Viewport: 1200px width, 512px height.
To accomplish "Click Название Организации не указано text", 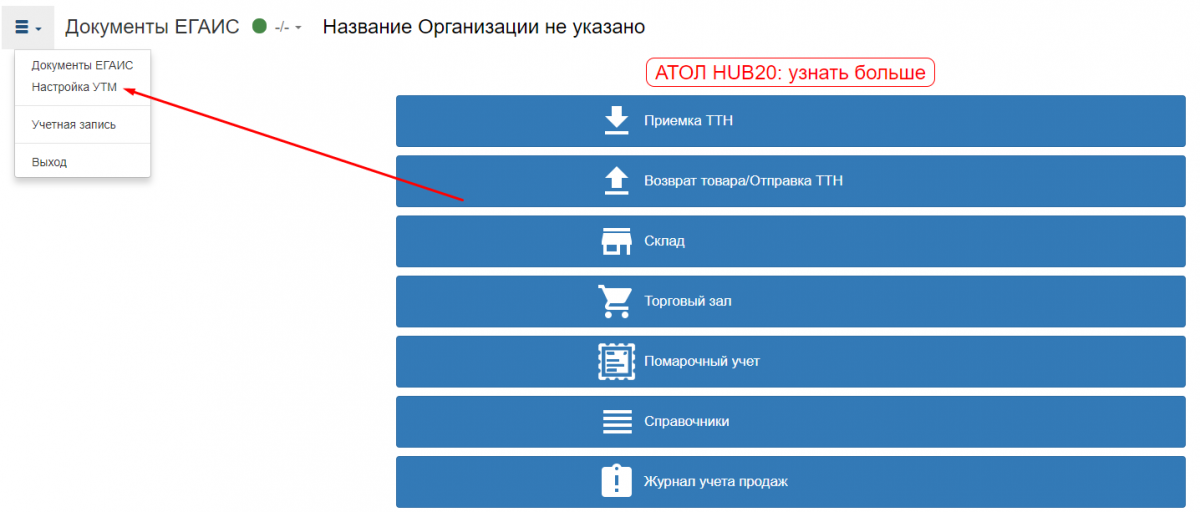I will [484, 27].
